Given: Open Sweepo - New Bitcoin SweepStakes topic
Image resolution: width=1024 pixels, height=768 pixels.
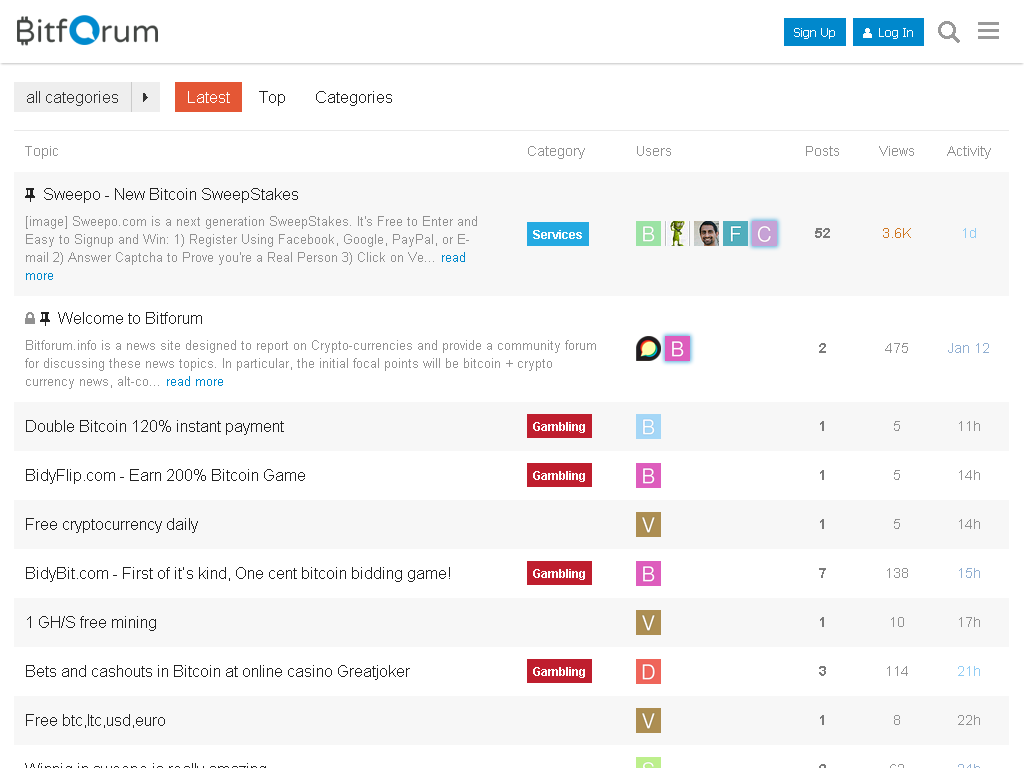Looking at the screenshot, I should click(x=171, y=194).
